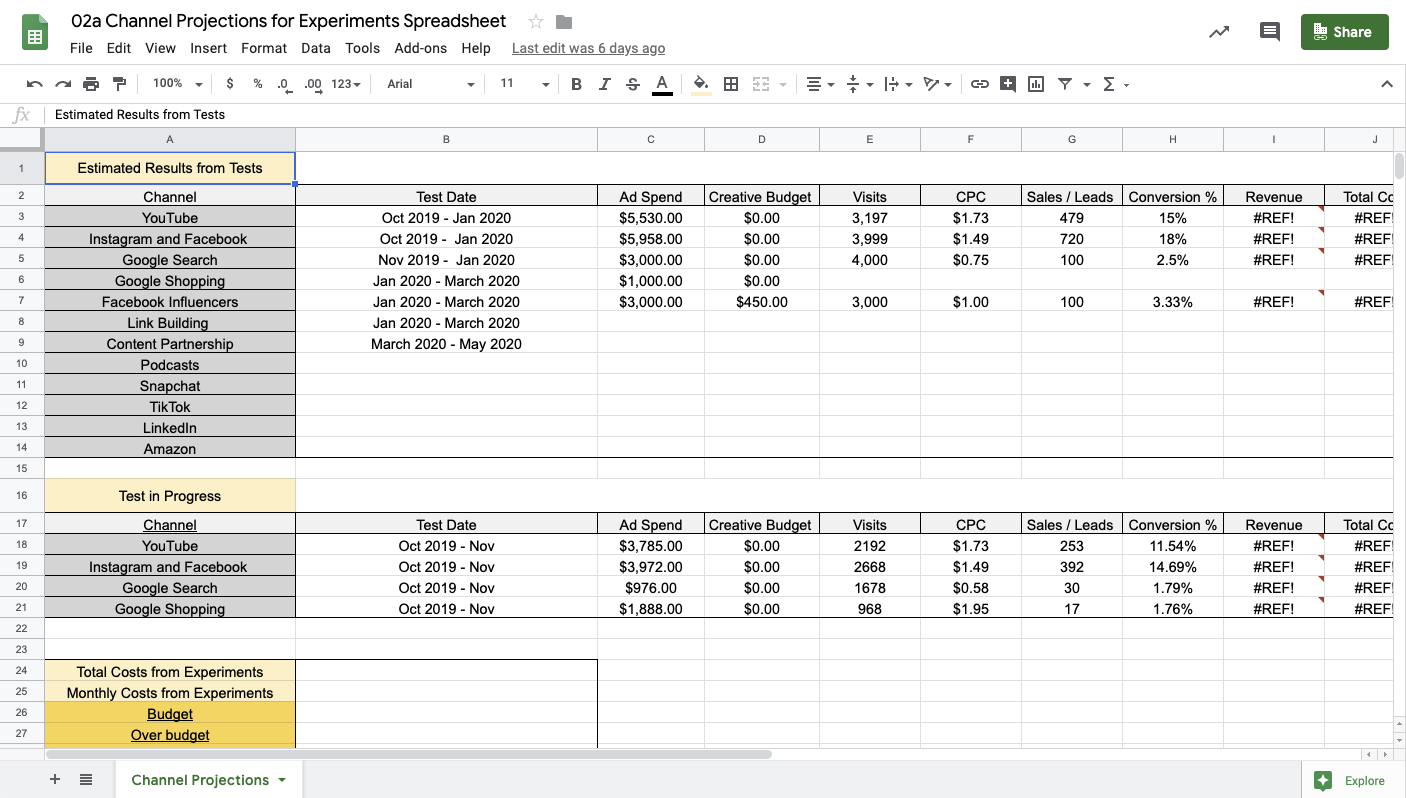Open the Data menu
This screenshot has width=1406, height=798.
315,48
